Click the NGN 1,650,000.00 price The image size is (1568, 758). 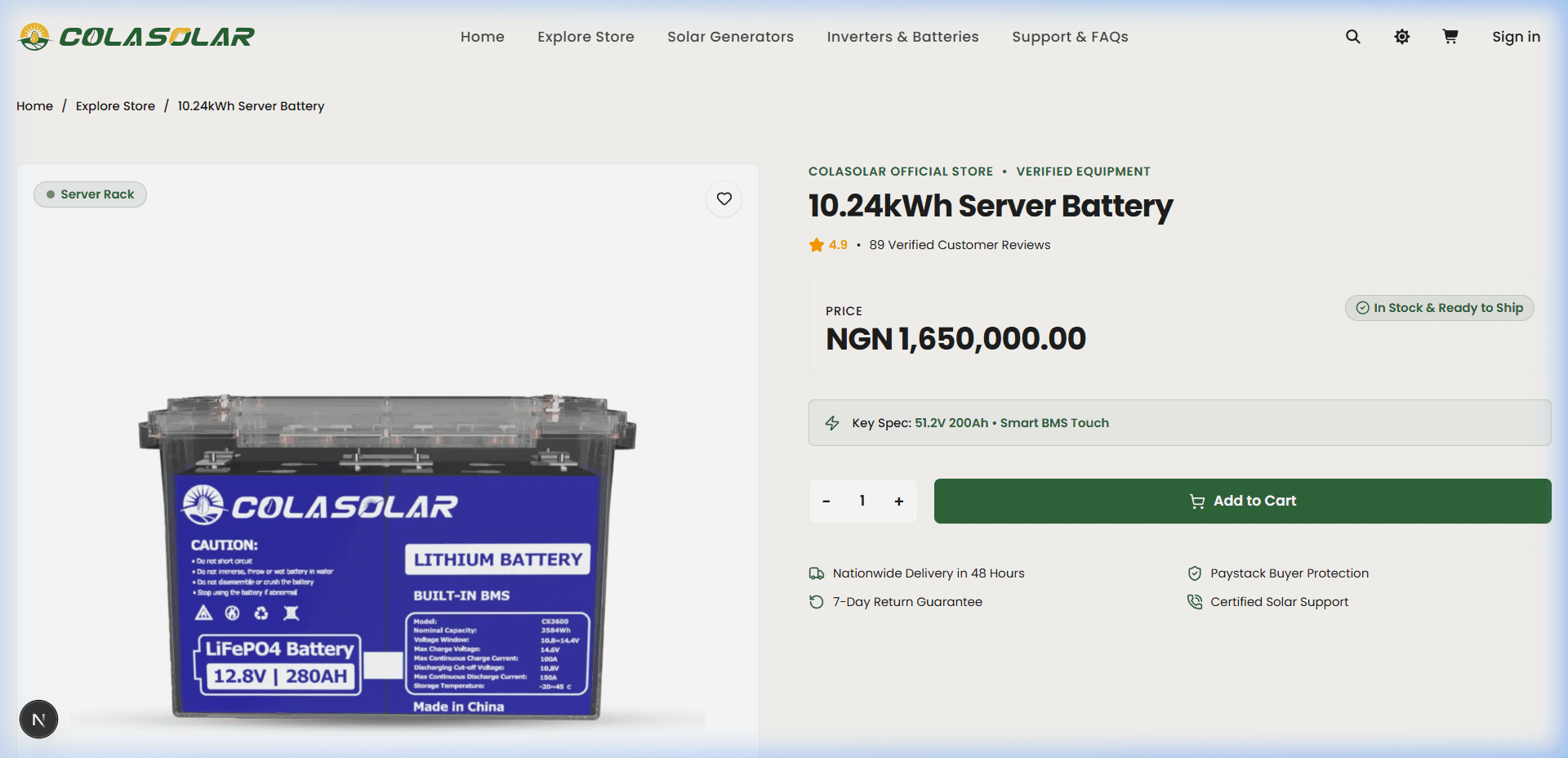pos(955,339)
